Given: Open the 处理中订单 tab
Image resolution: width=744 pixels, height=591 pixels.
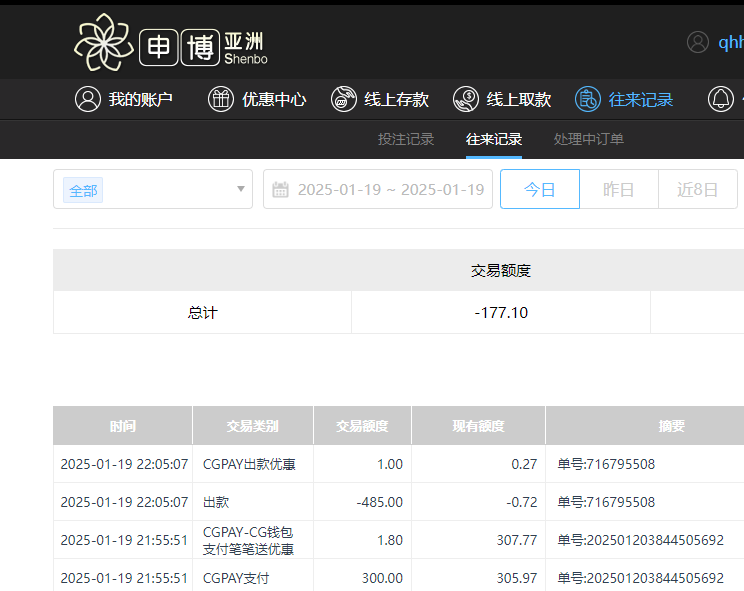Looking at the screenshot, I should 588,139.
